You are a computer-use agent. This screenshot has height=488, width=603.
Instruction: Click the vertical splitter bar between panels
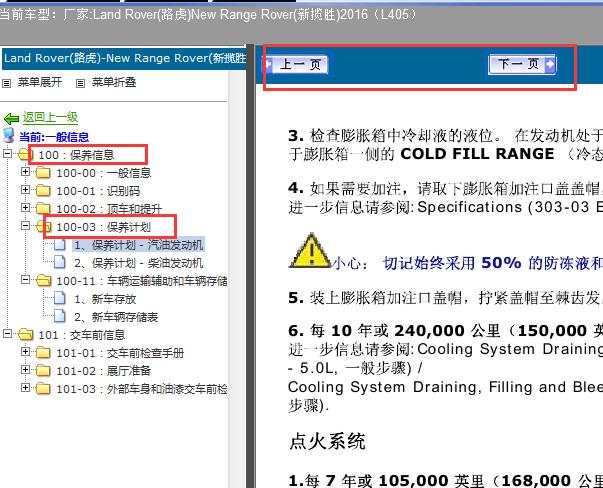[x=250, y=266]
